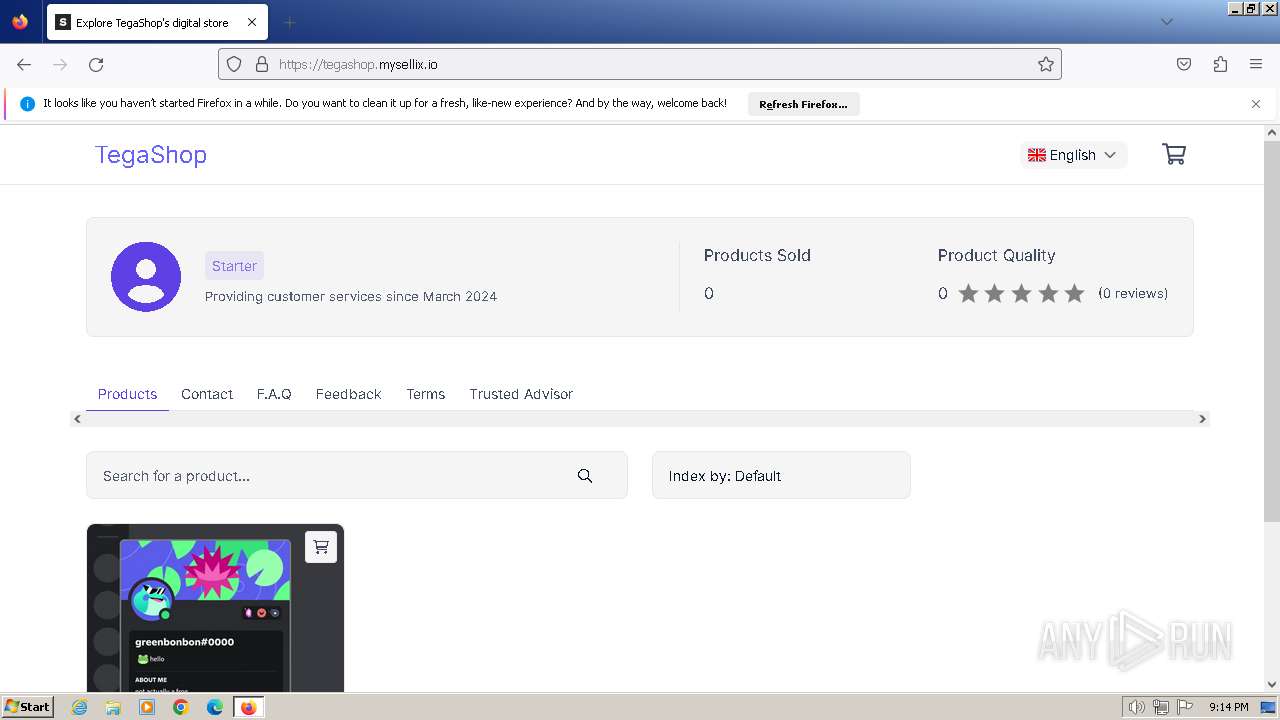Screen dimensions: 1280x720
Task: Click the Product Quality label
Action: point(996,255)
